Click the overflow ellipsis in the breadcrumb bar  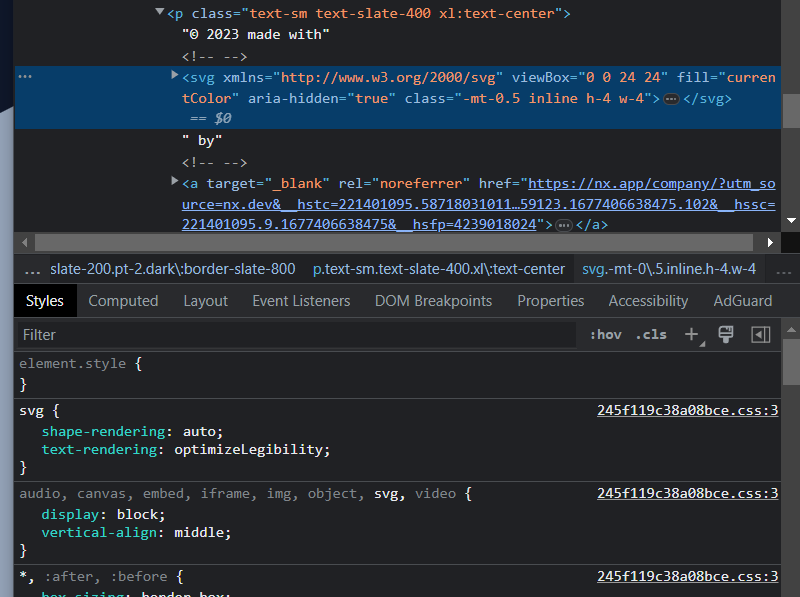[x=31, y=270]
